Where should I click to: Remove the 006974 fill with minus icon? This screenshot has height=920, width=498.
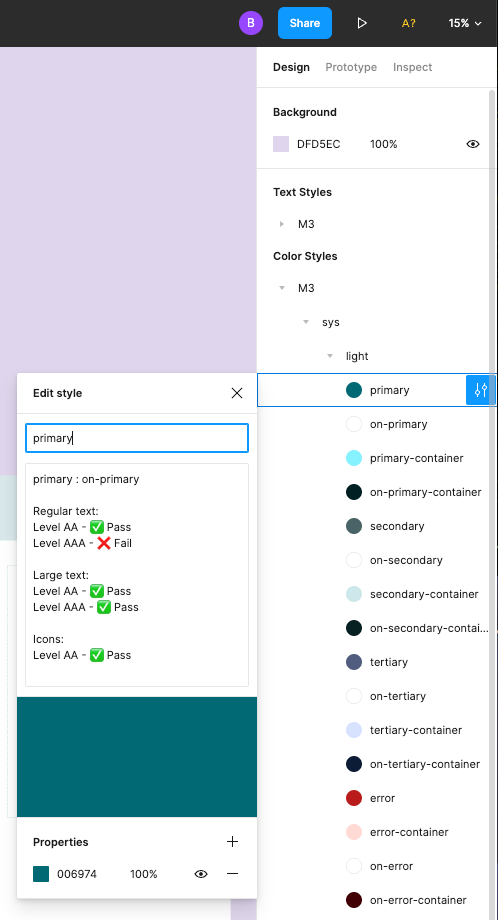click(232, 874)
